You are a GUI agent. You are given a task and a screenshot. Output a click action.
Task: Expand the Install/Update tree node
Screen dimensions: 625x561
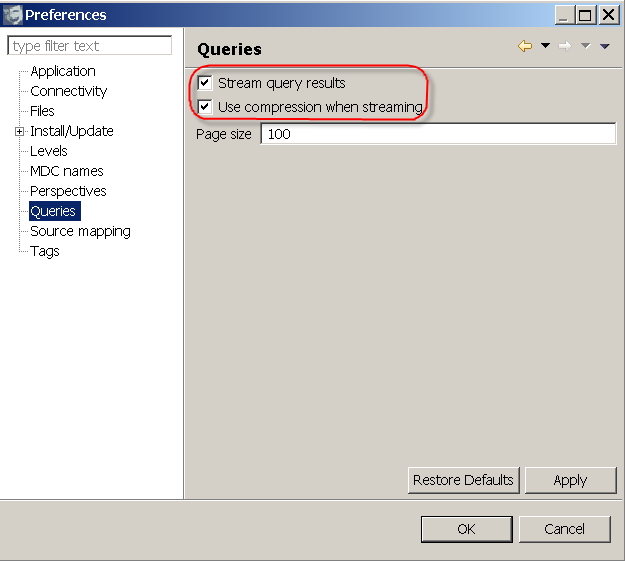point(19,131)
